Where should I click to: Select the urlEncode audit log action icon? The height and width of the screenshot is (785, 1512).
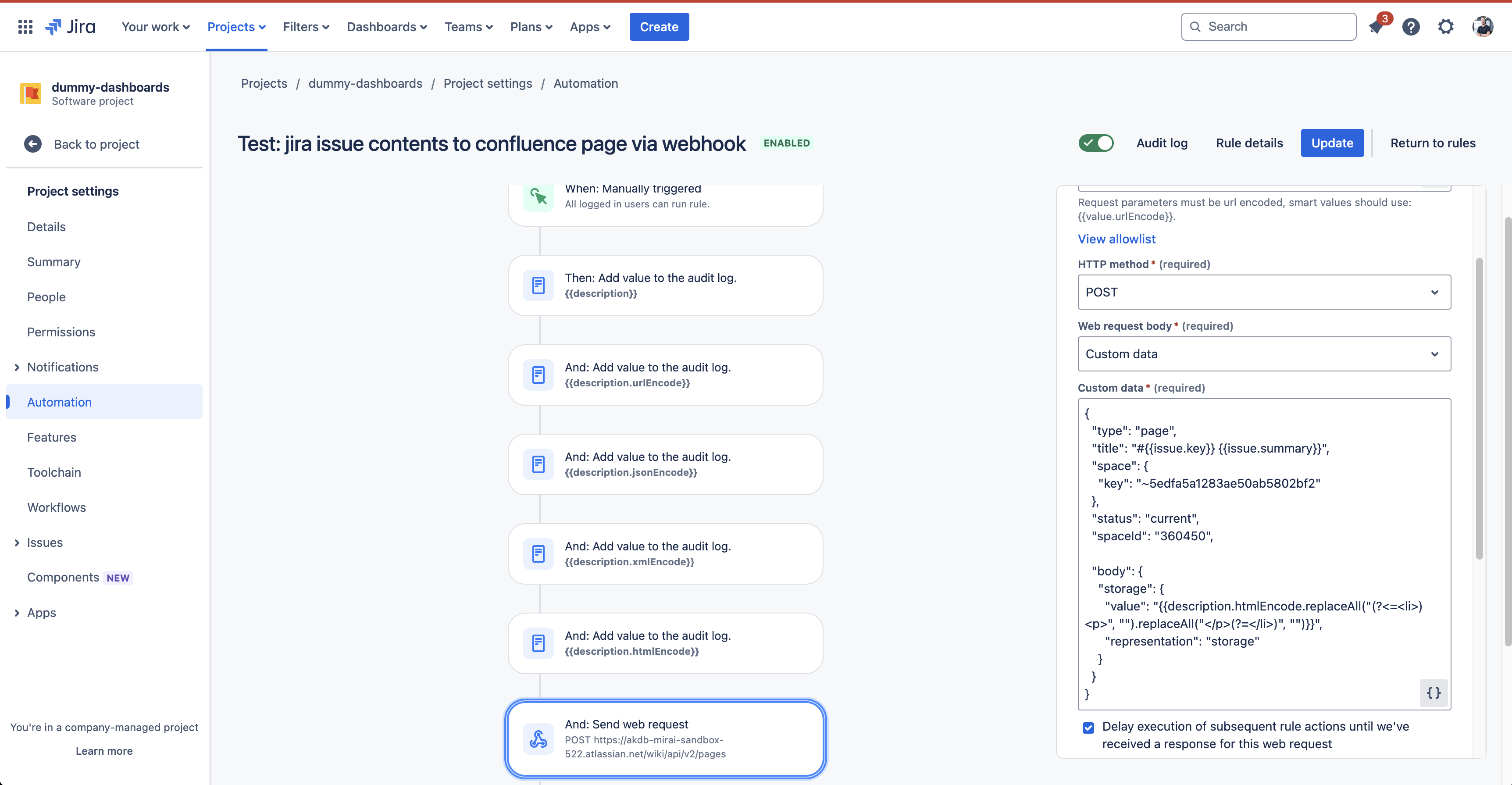pyautogui.click(x=538, y=375)
